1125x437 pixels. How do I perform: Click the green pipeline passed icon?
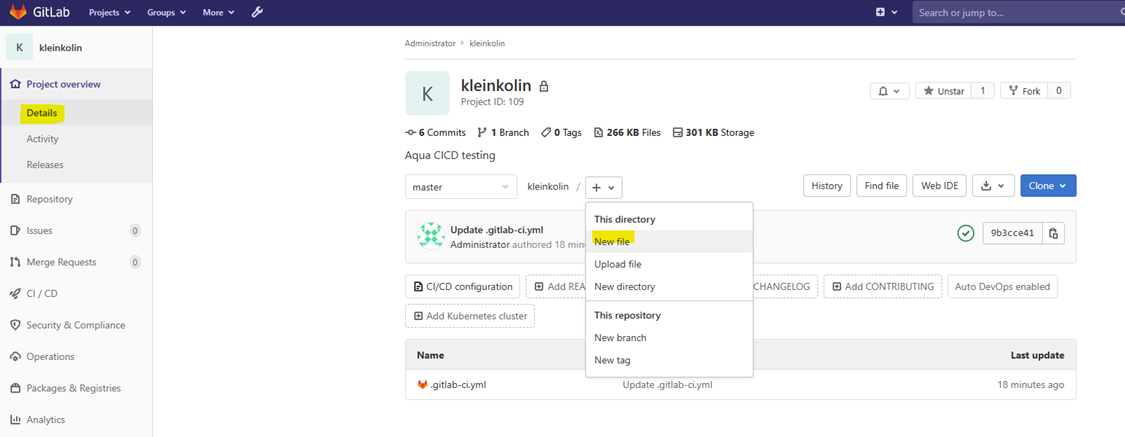tap(966, 233)
